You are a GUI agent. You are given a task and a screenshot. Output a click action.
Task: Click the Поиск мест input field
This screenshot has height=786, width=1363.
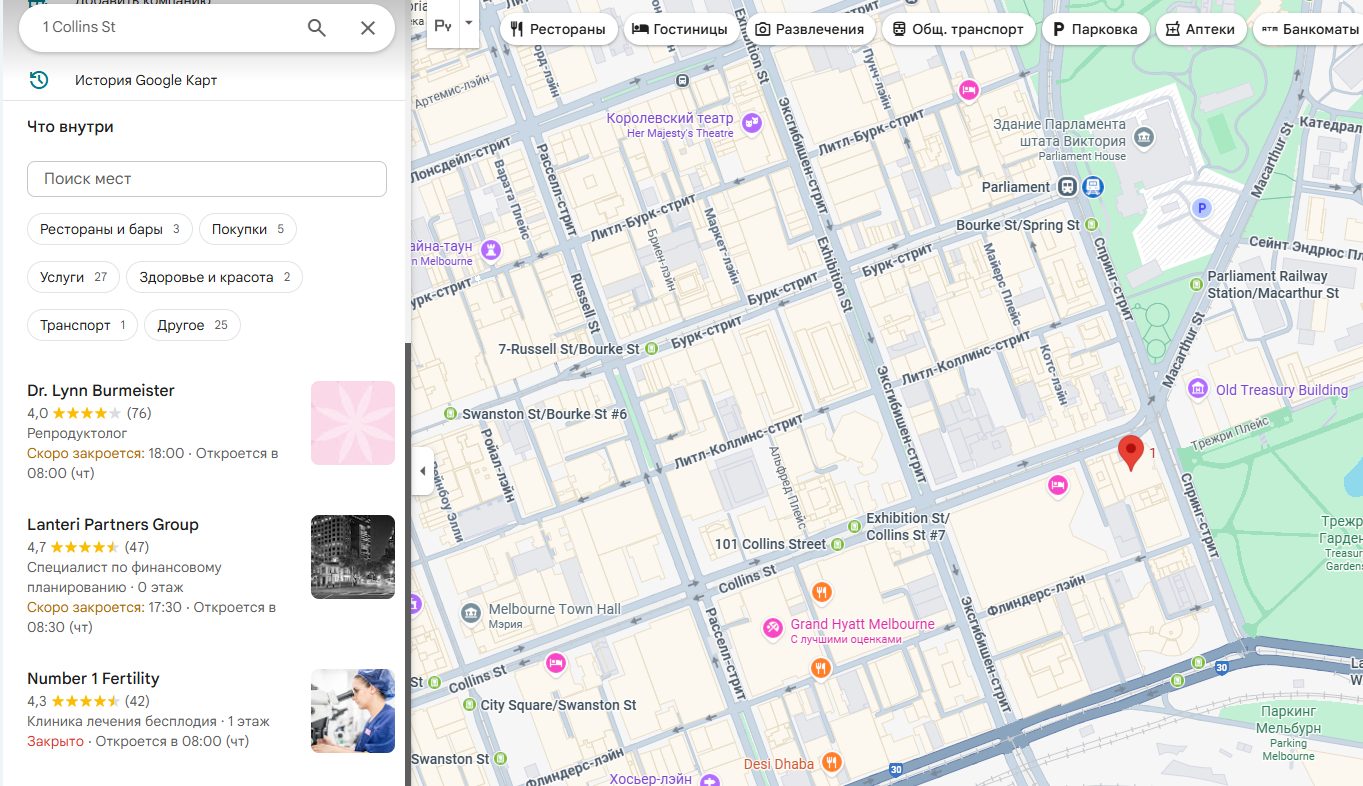coord(207,179)
